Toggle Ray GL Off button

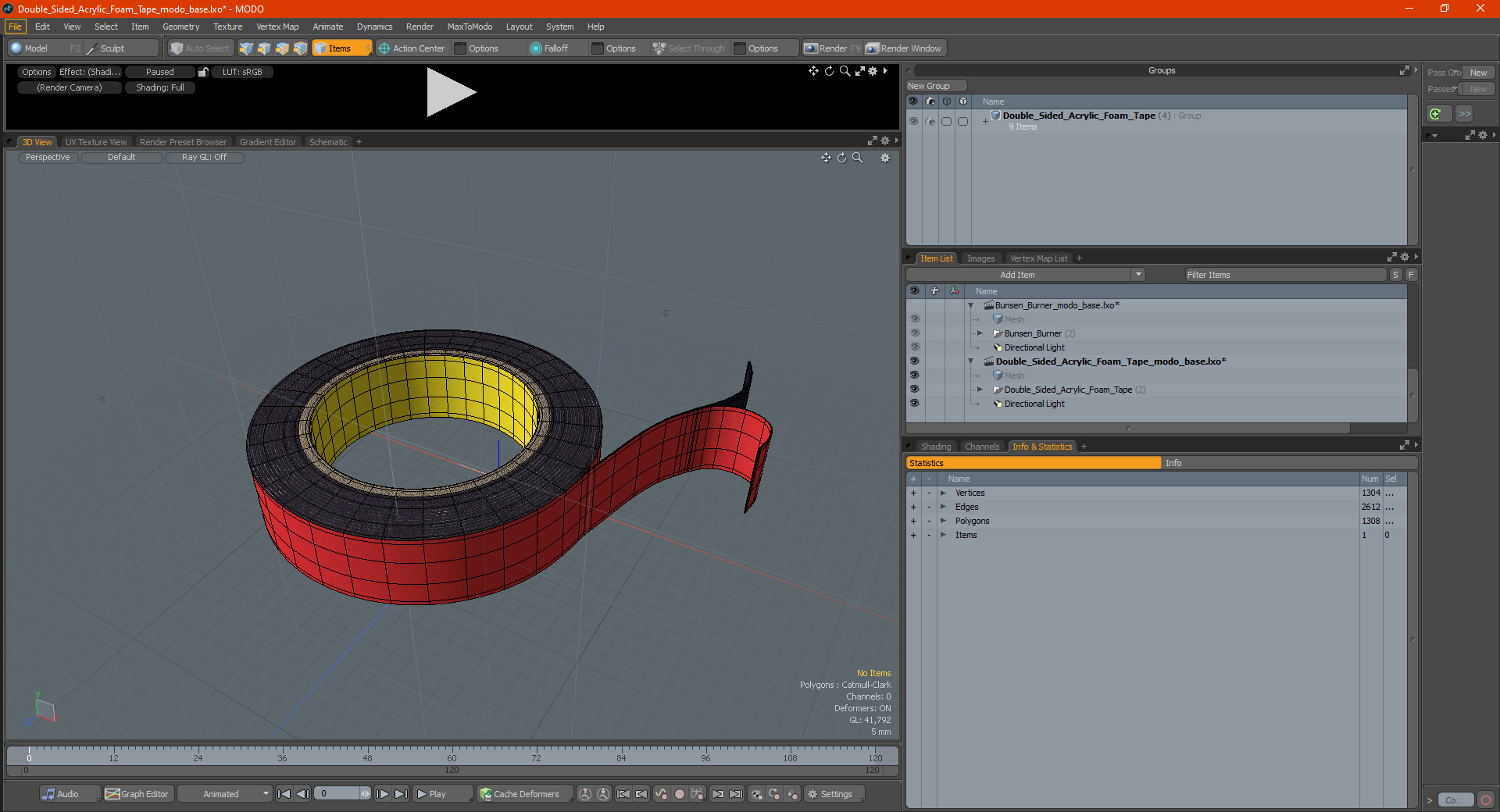(x=205, y=157)
